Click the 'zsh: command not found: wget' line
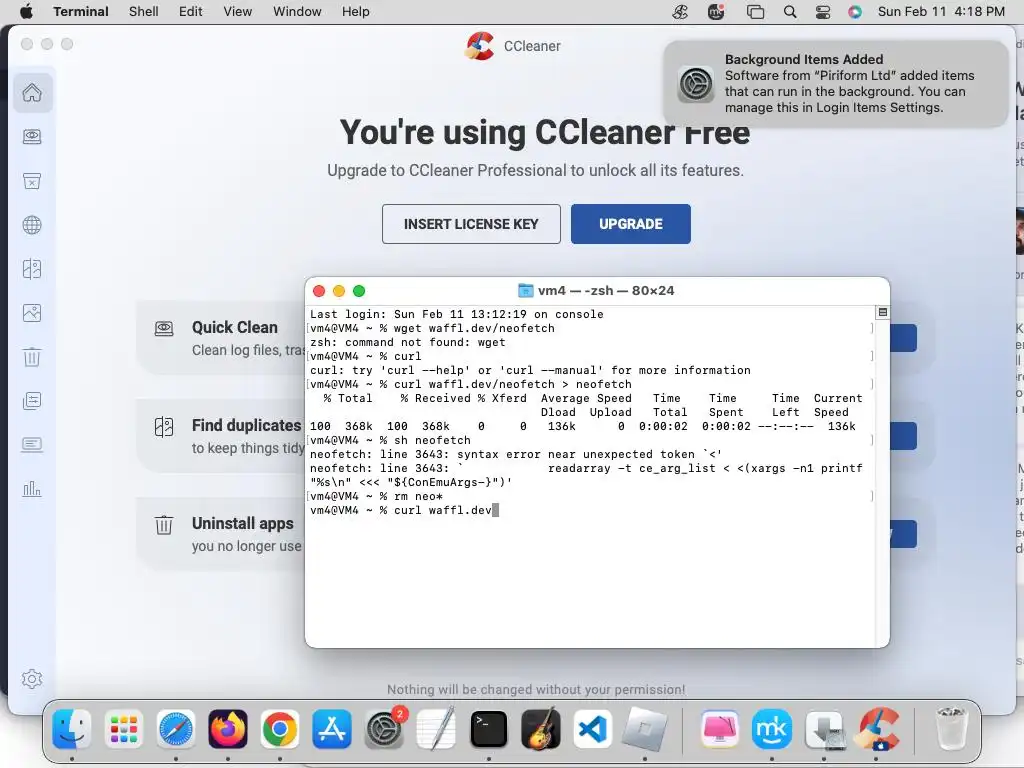Image resolution: width=1024 pixels, height=768 pixels. 408,342
